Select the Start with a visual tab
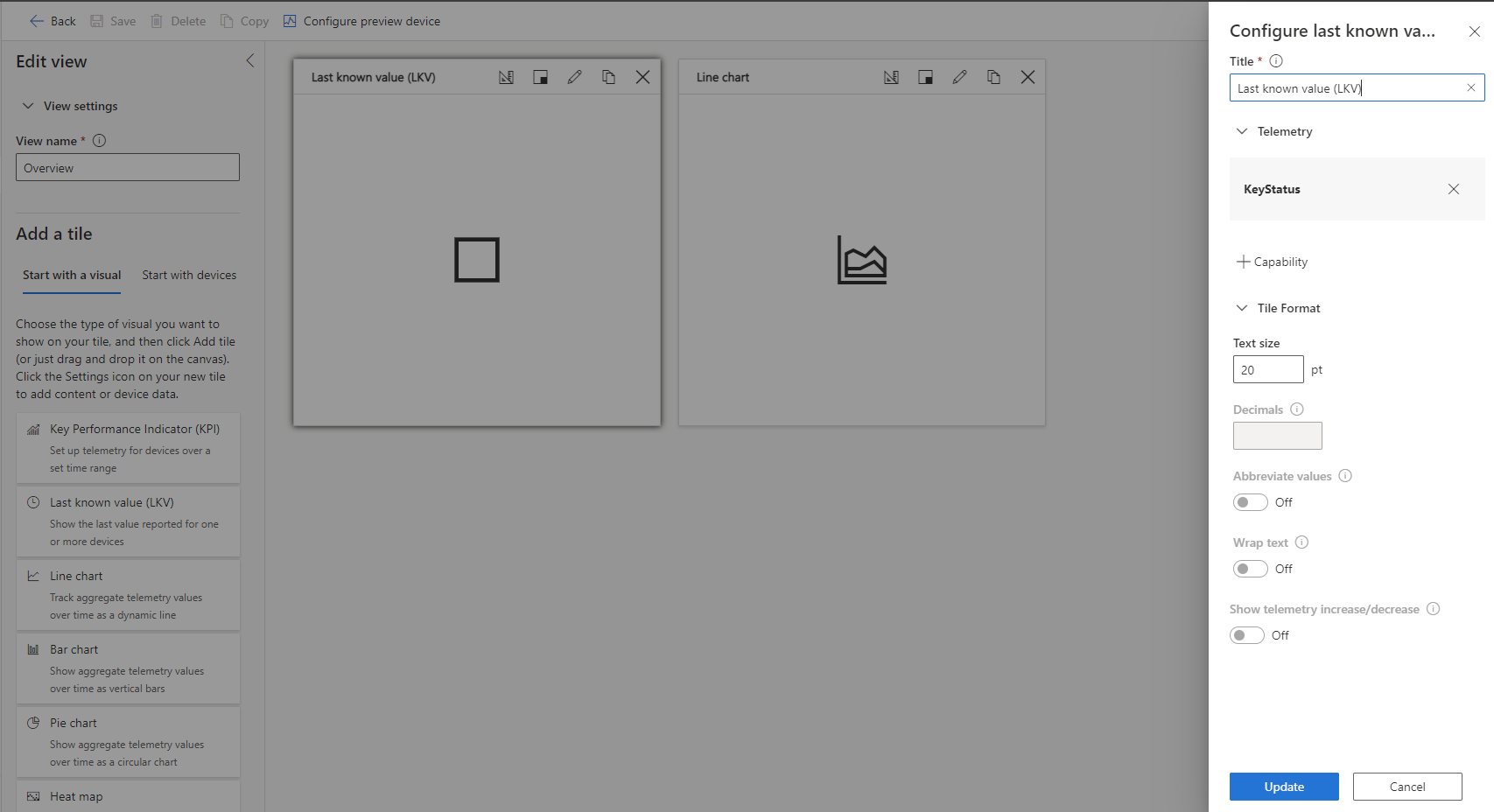This screenshot has height=812, width=1494. pos(72,275)
